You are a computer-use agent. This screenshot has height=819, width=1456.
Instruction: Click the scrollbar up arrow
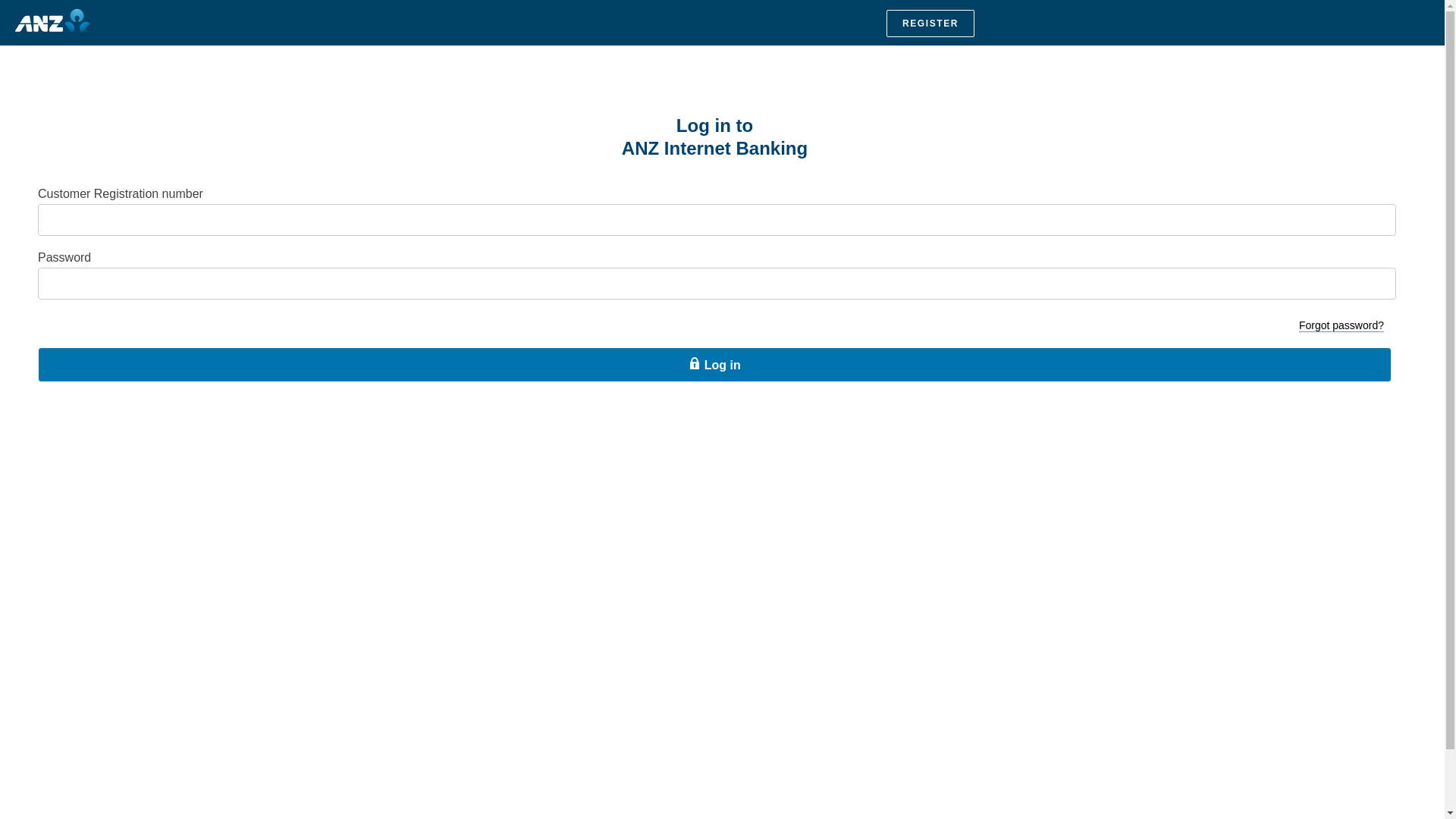pyautogui.click(x=1450, y=5)
